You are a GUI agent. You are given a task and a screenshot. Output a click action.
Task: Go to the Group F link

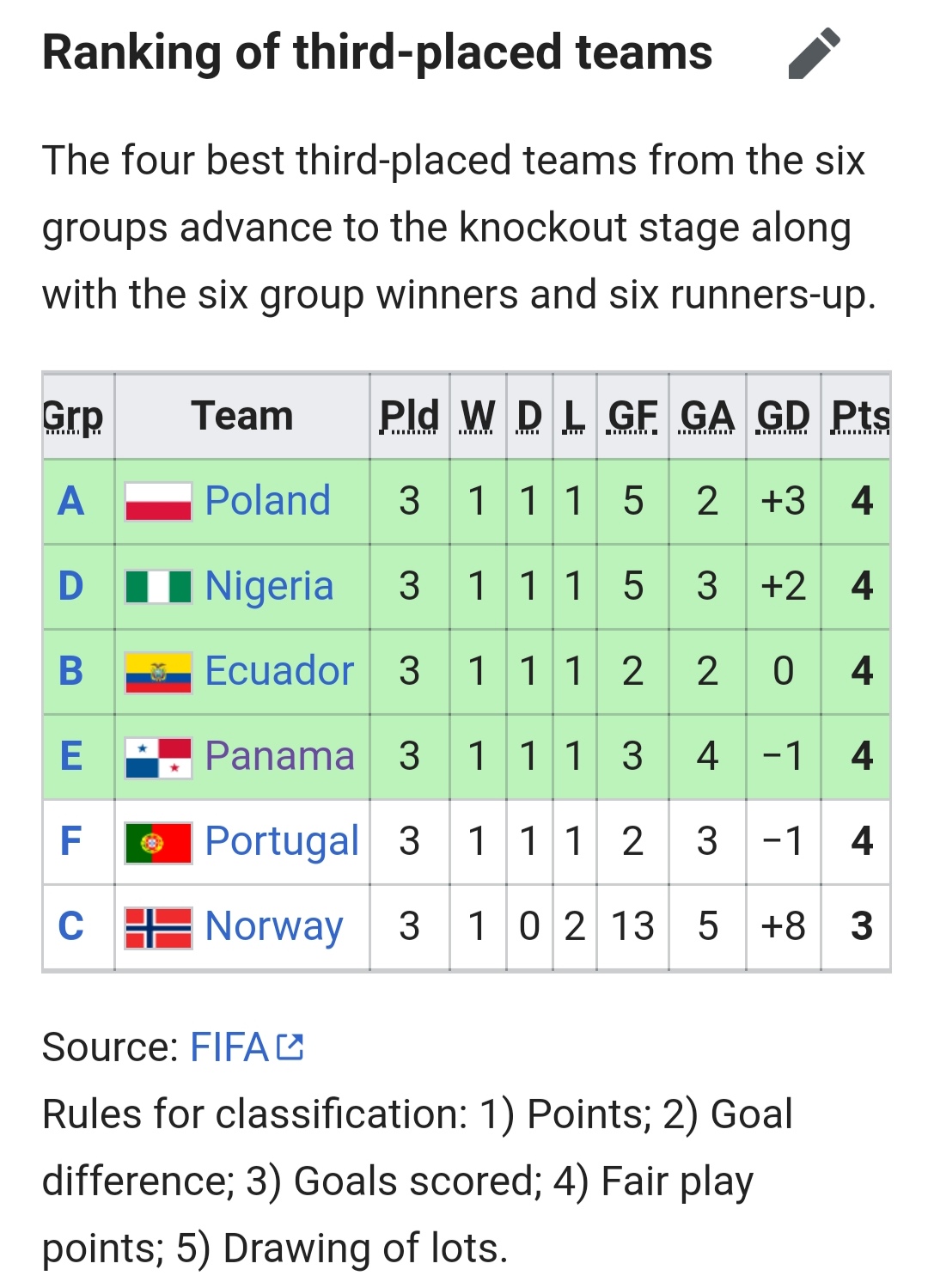click(x=71, y=841)
